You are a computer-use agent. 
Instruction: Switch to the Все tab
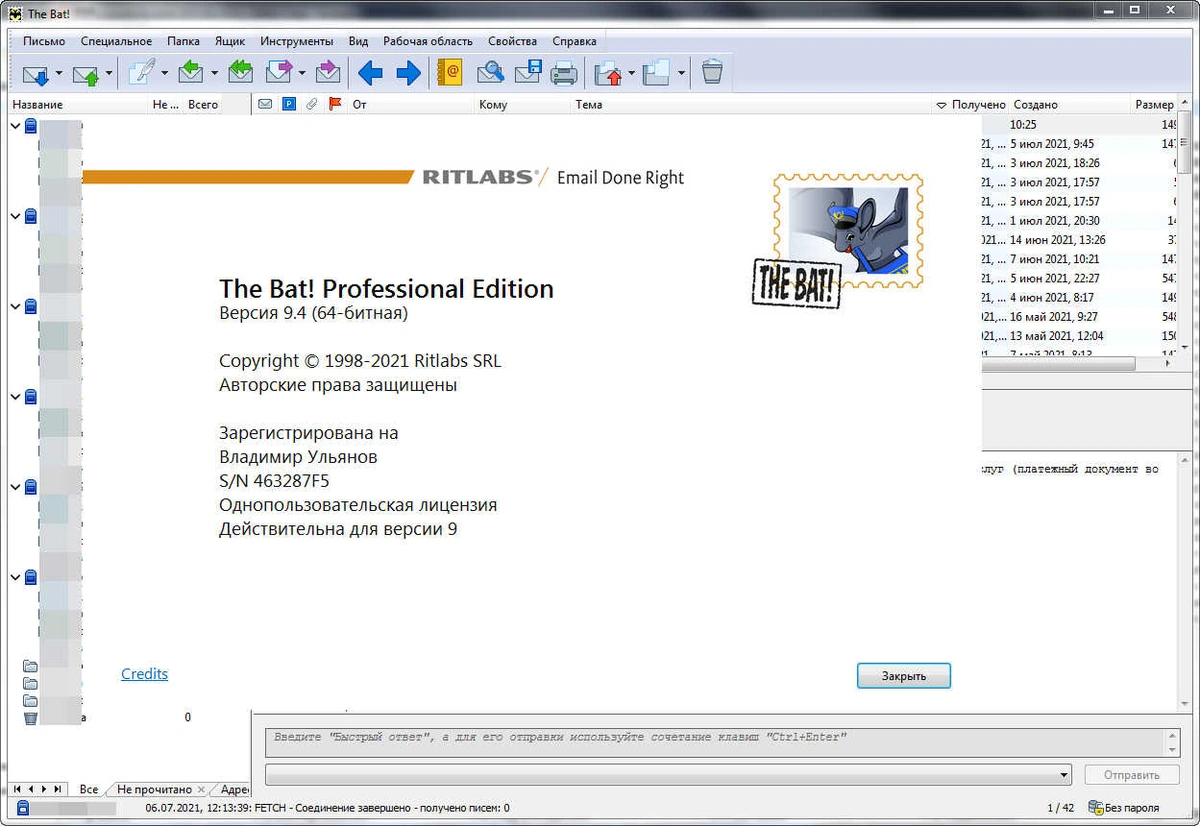click(x=89, y=789)
